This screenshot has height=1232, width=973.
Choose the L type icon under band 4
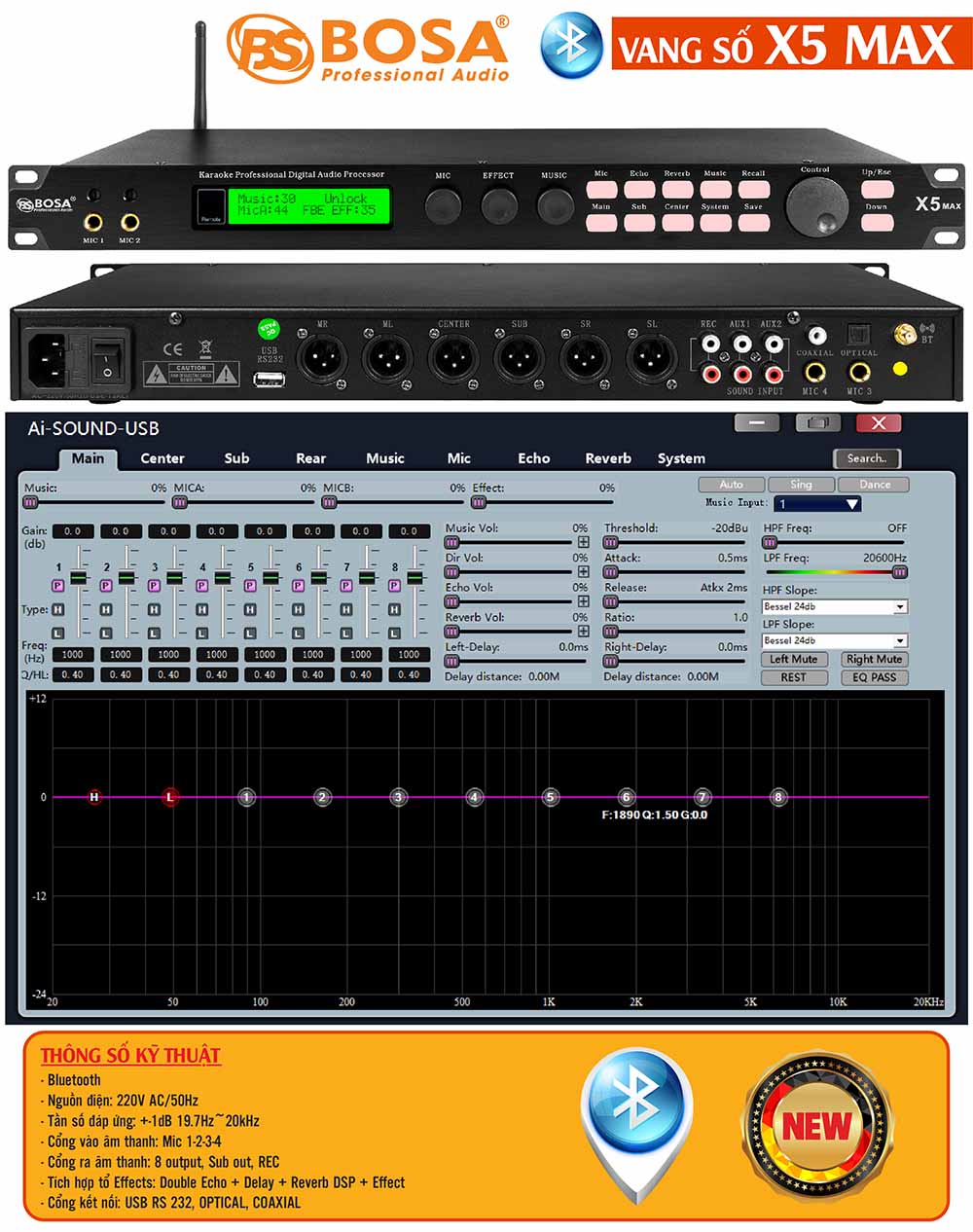(x=202, y=634)
